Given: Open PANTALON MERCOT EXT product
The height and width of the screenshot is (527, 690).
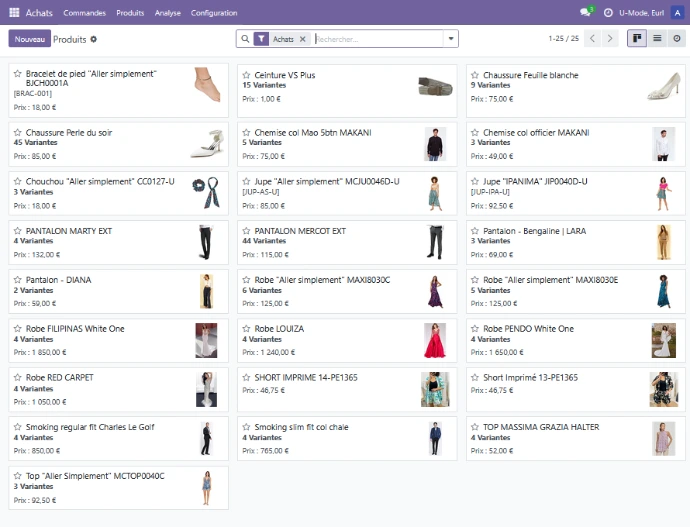Looking at the screenshot, I should [x=347, y=242].
